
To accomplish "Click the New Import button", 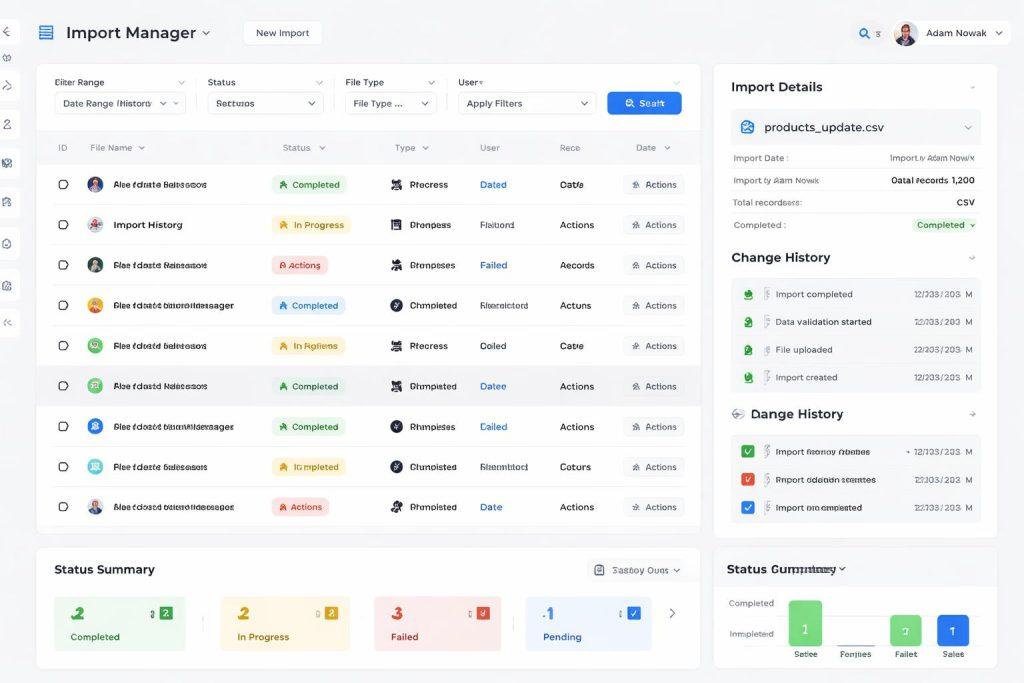I will 282,33.
